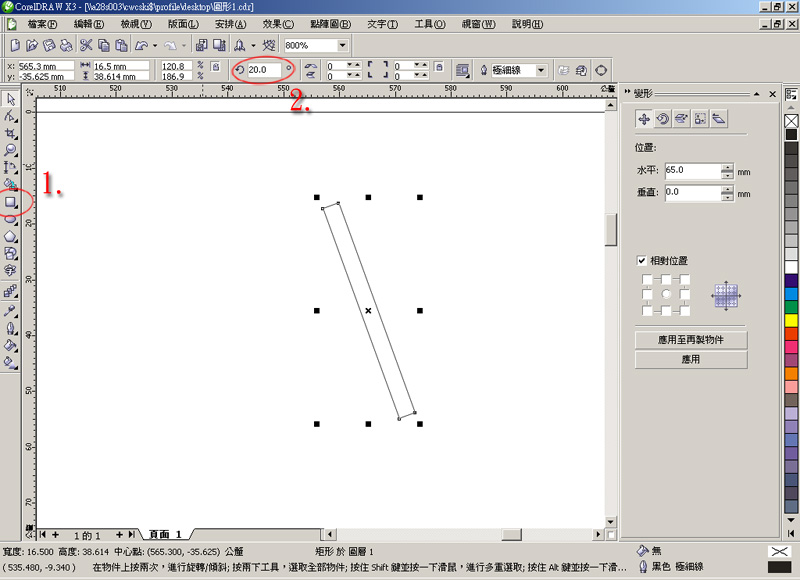This screenshot has width=800, height=580.
Task: Expand the Application Launcher dropdown arrow
Action: coord(254,45)
